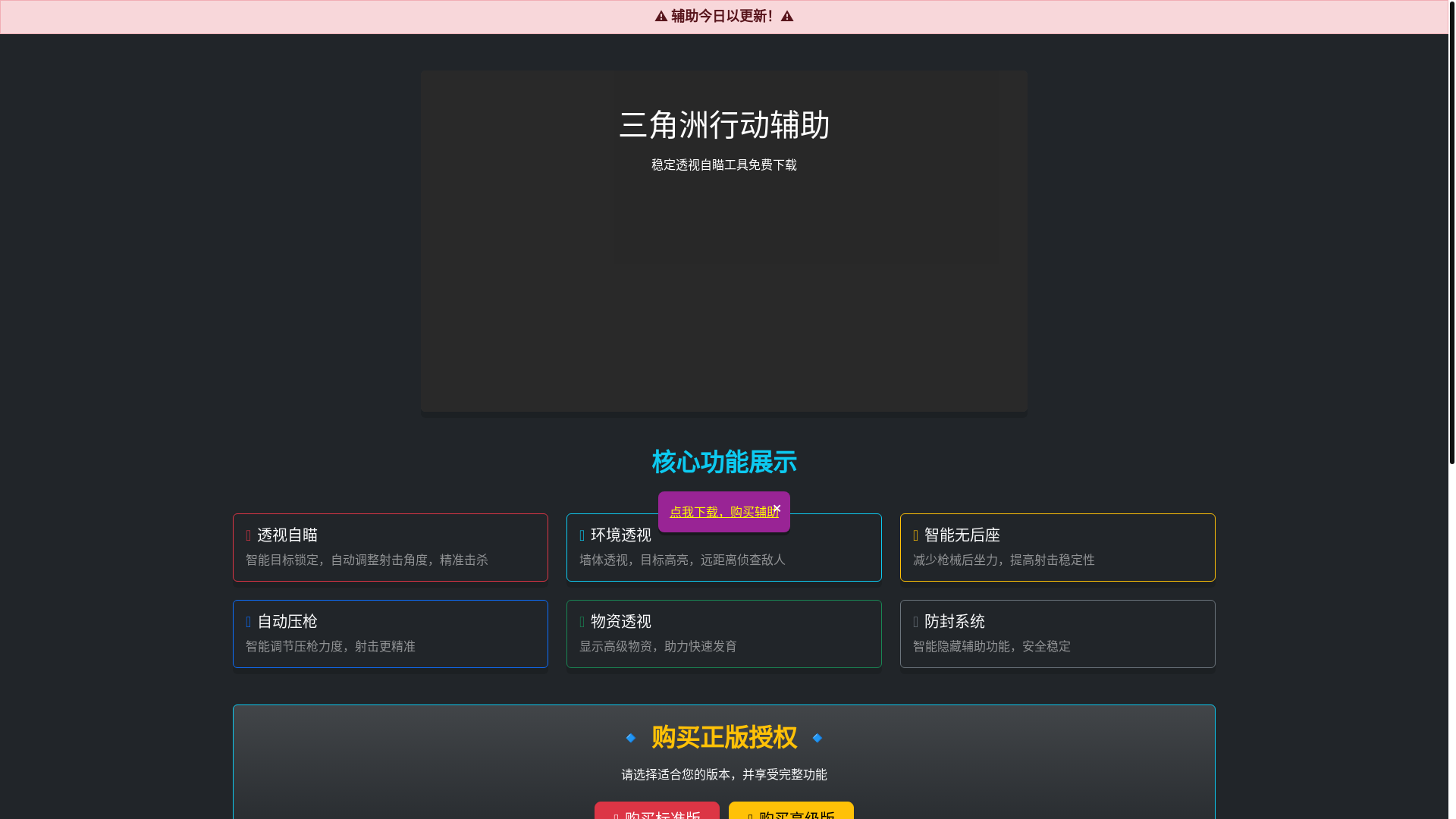The image size is (1456, 819).
Task: Click the 核心功能展示 section heading
Action: tap(724, 462)
